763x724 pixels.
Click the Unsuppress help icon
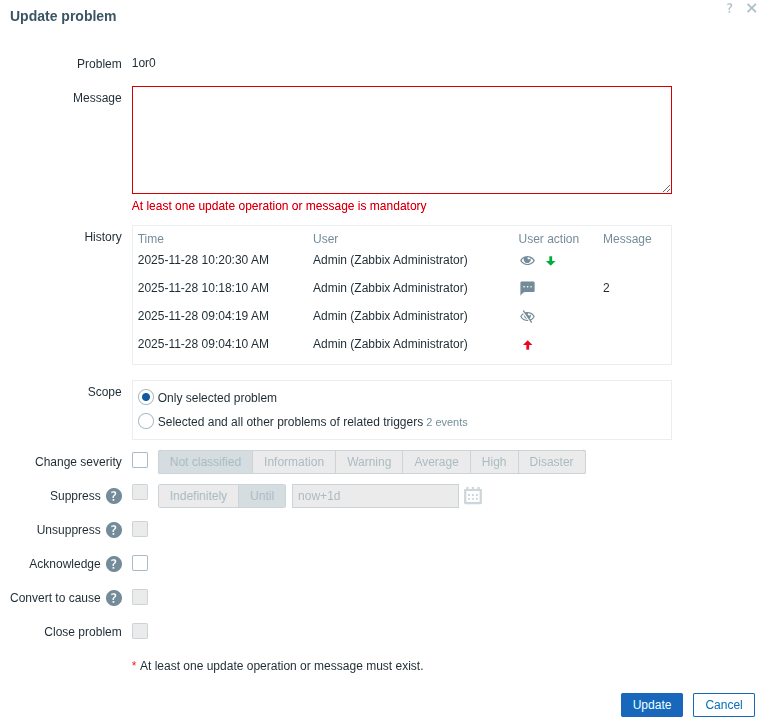[114, 530]
